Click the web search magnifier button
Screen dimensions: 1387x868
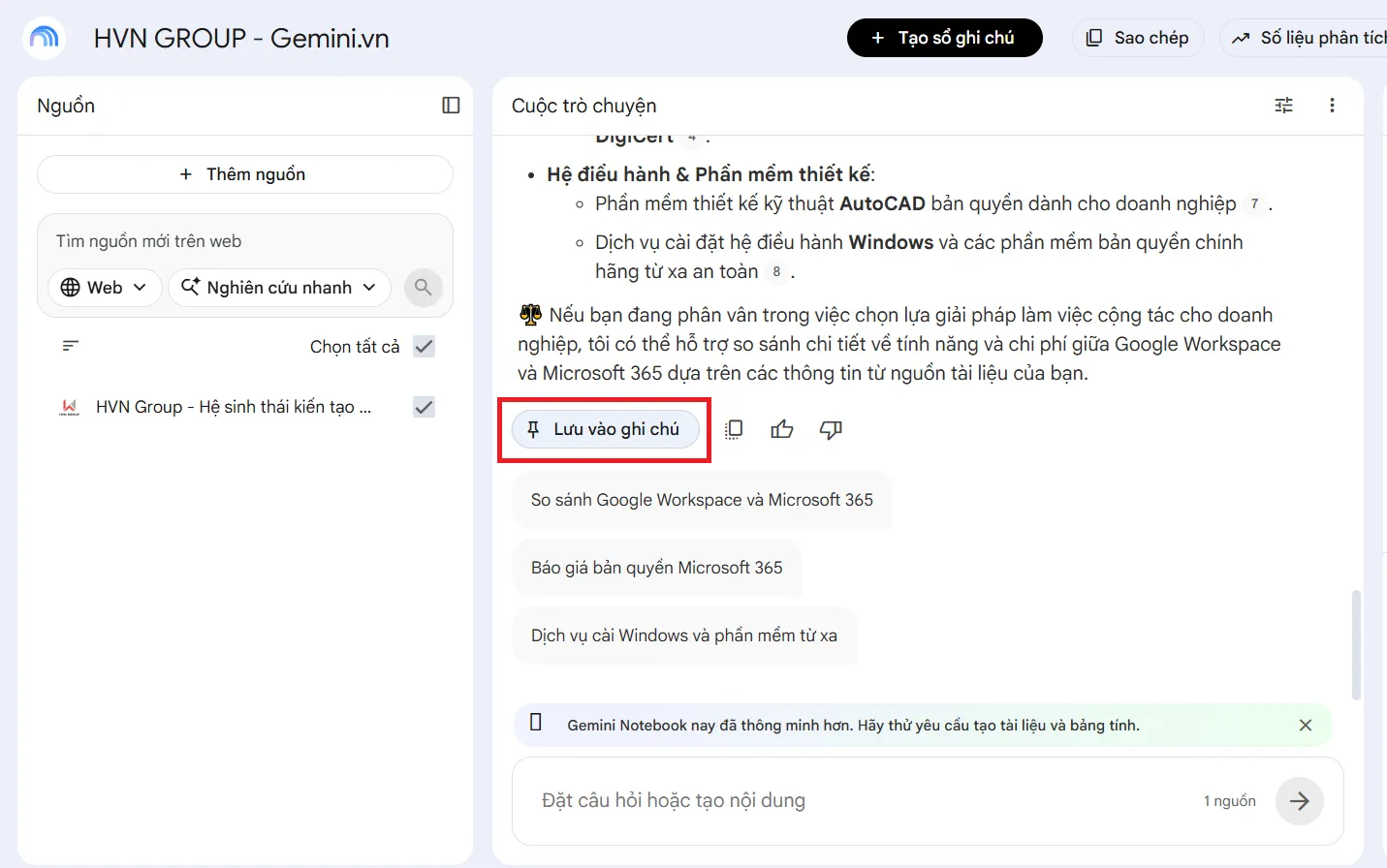(x=423, y=288)
